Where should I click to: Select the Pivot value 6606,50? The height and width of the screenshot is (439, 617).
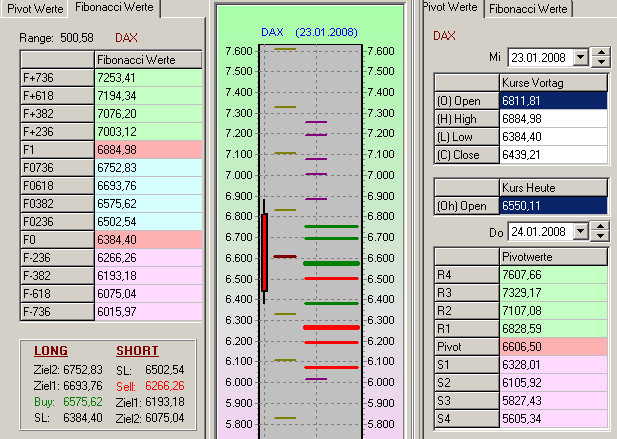(553, 347)
